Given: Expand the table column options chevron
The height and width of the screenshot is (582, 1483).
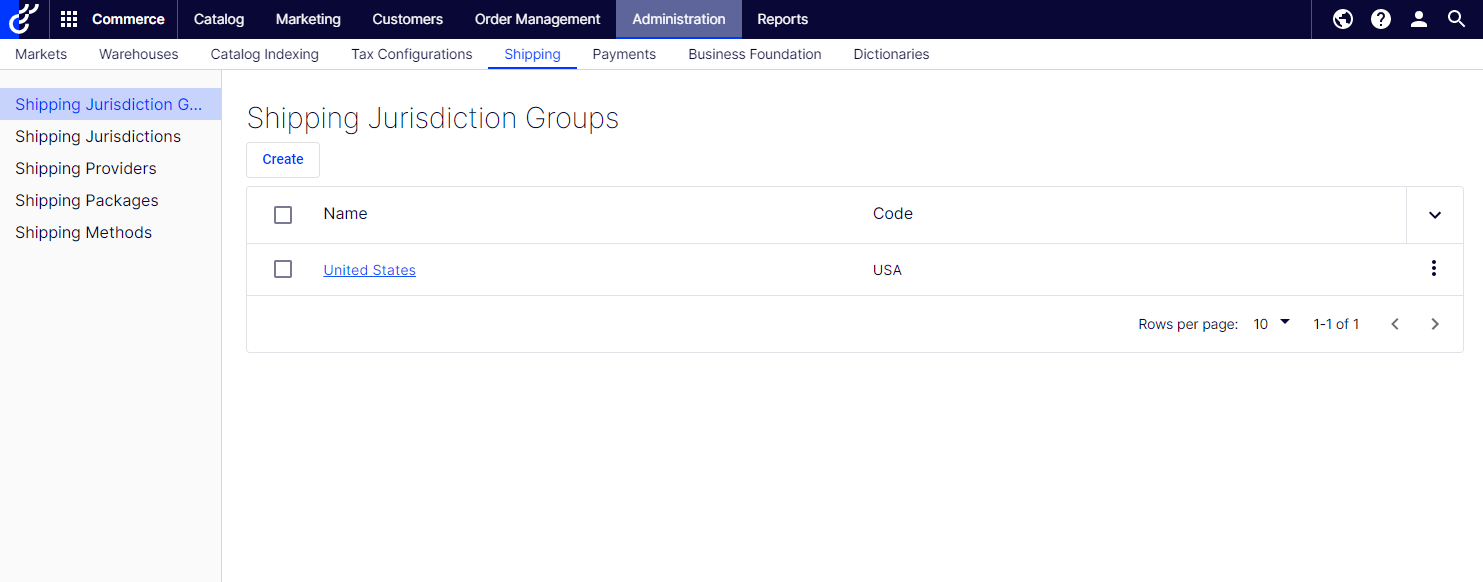Looking at the screenshot, I should click(x=1435, y=215).
